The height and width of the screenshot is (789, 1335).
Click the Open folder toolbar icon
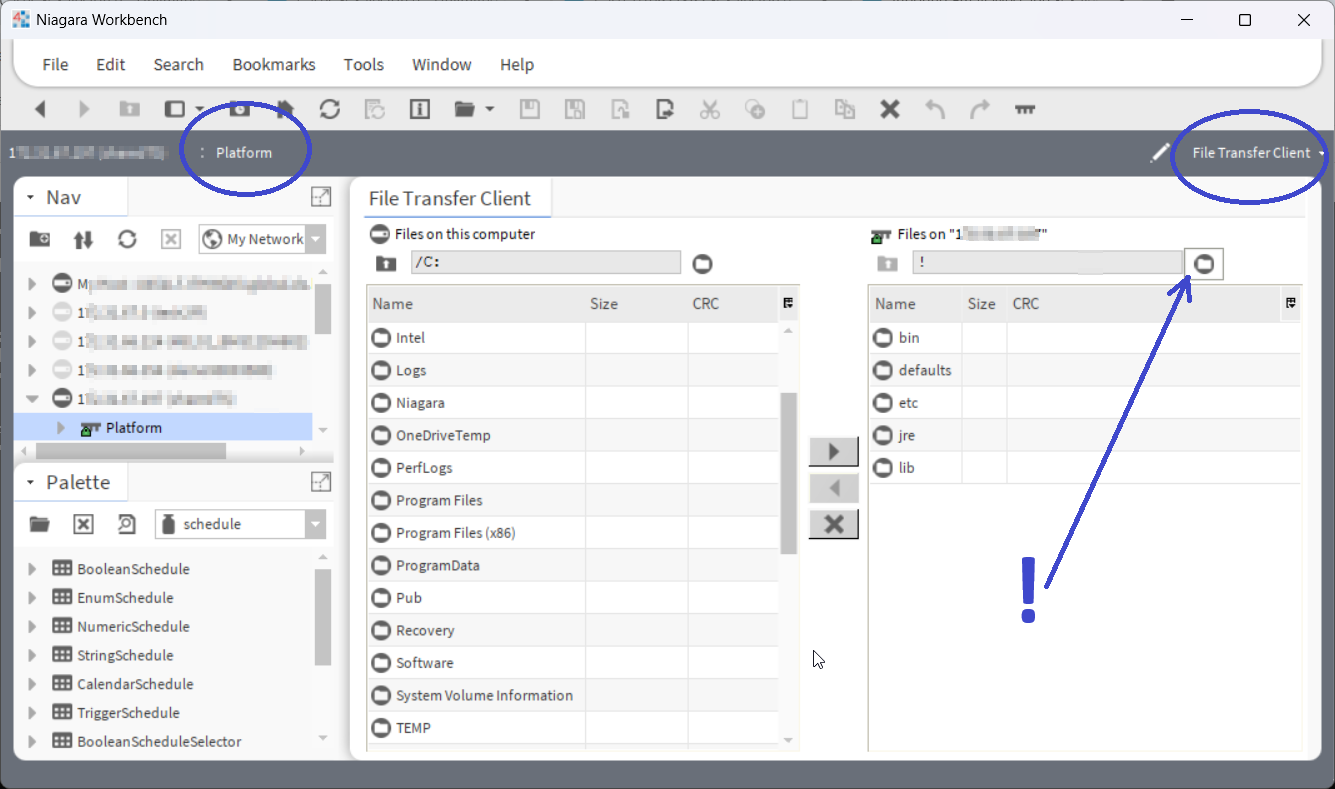pos(464,109)
